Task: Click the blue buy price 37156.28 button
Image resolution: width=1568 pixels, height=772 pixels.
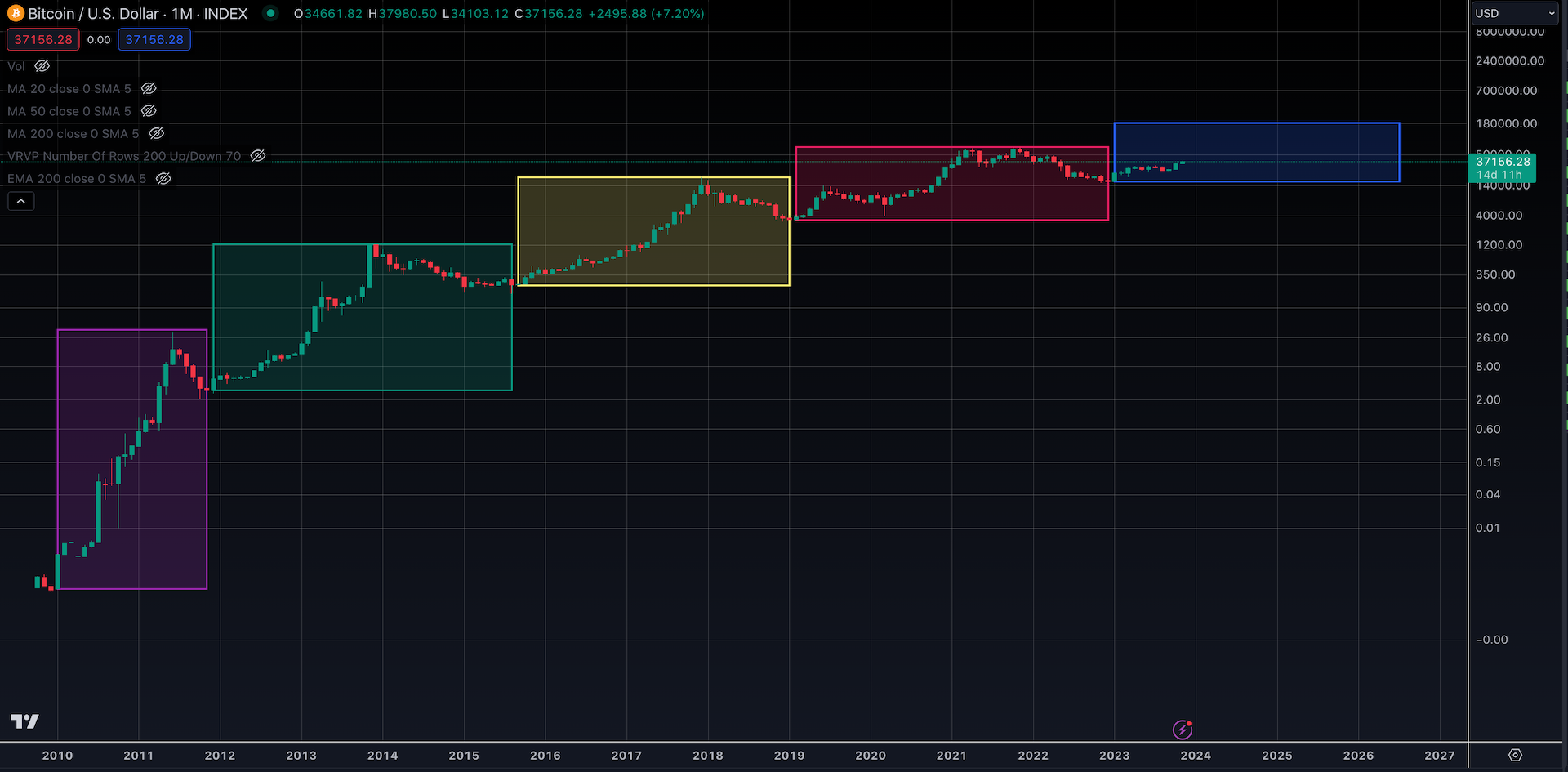Action: point(154,39)
